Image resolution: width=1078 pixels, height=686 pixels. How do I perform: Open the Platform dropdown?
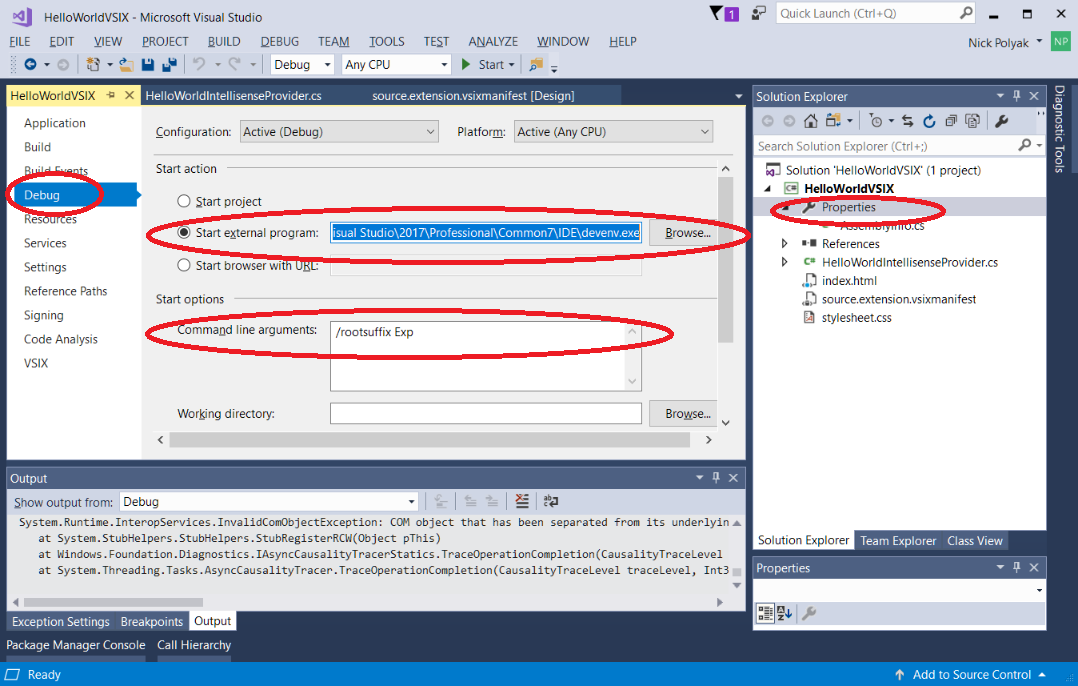click(613, 132)
